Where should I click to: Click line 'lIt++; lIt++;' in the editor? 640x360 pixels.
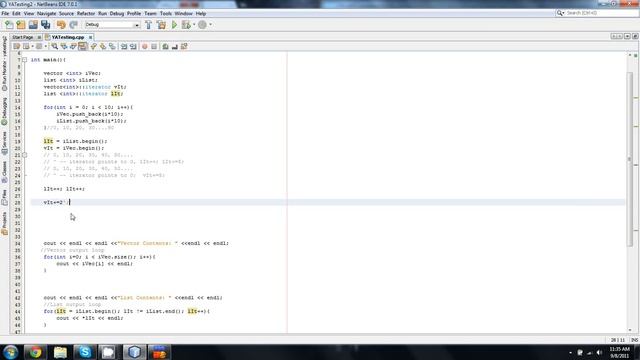point(64,189)
